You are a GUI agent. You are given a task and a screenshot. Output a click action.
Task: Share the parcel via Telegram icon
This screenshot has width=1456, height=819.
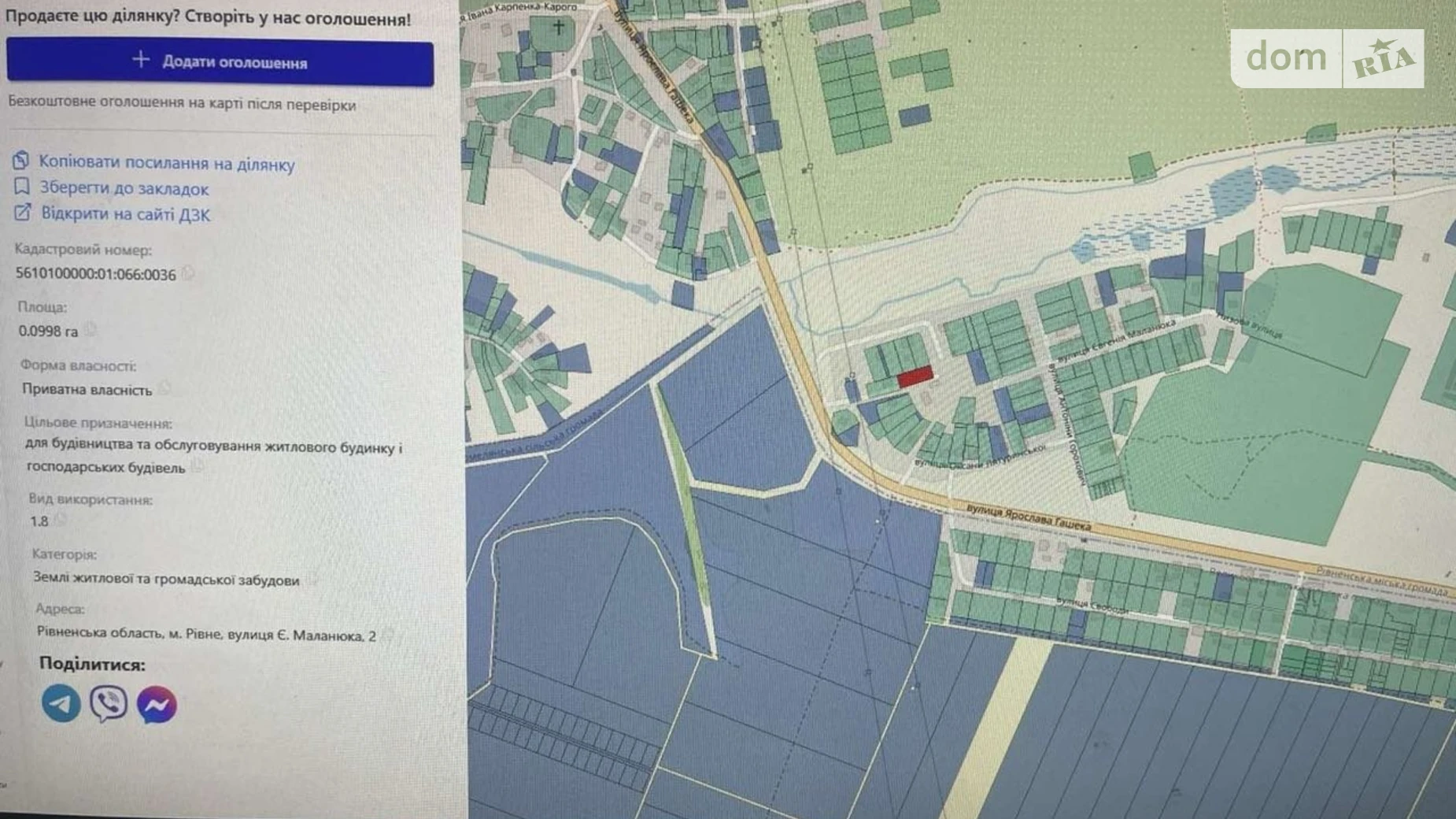point(61,703)
